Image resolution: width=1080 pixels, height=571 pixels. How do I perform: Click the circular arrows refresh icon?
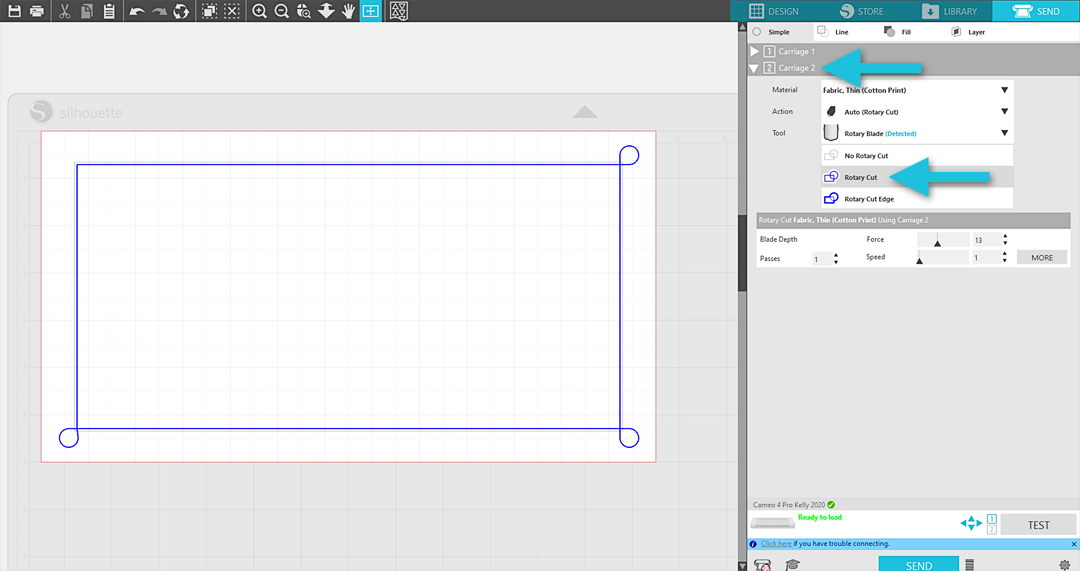(181, 12)
